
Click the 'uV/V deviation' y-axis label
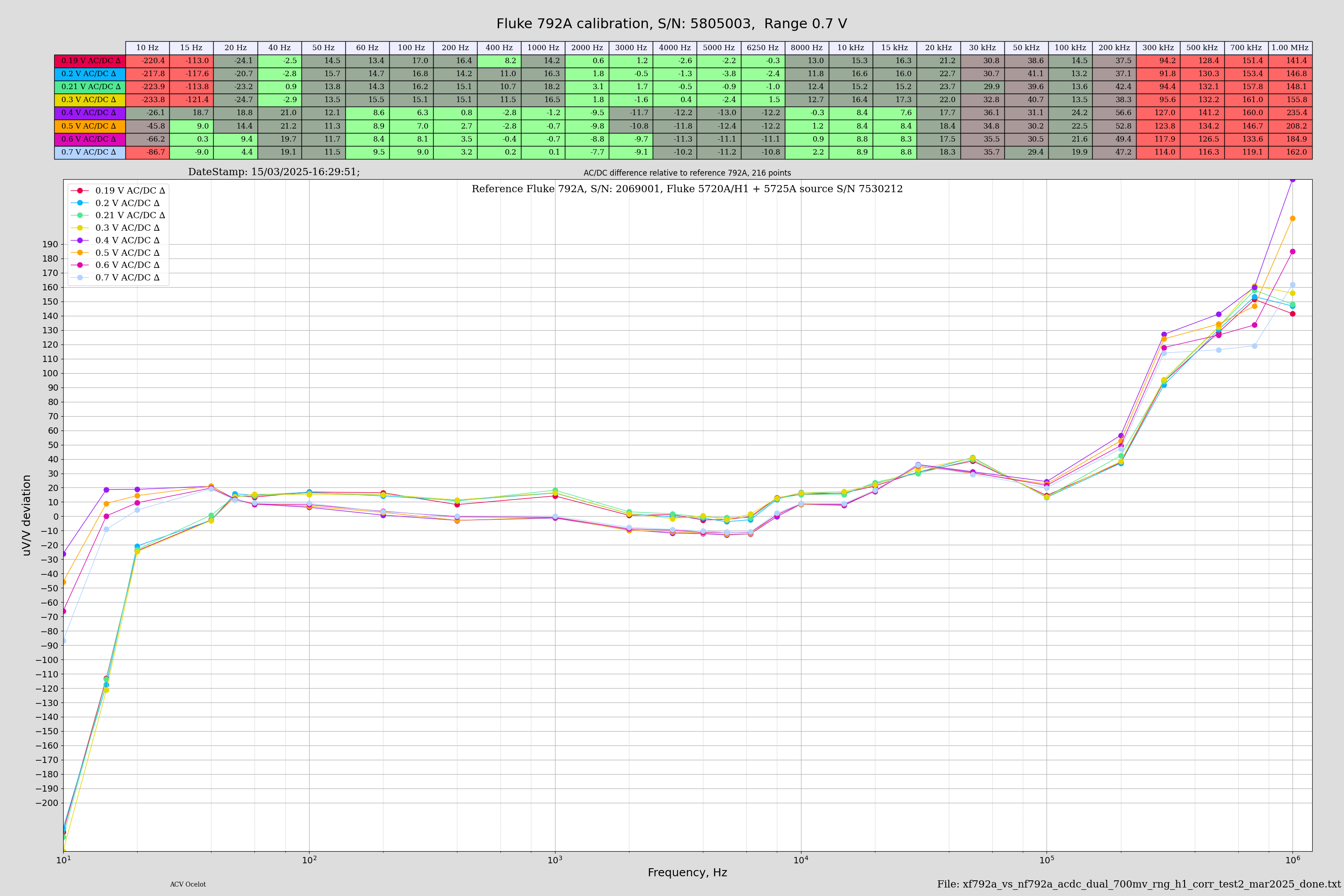[26, 516]
